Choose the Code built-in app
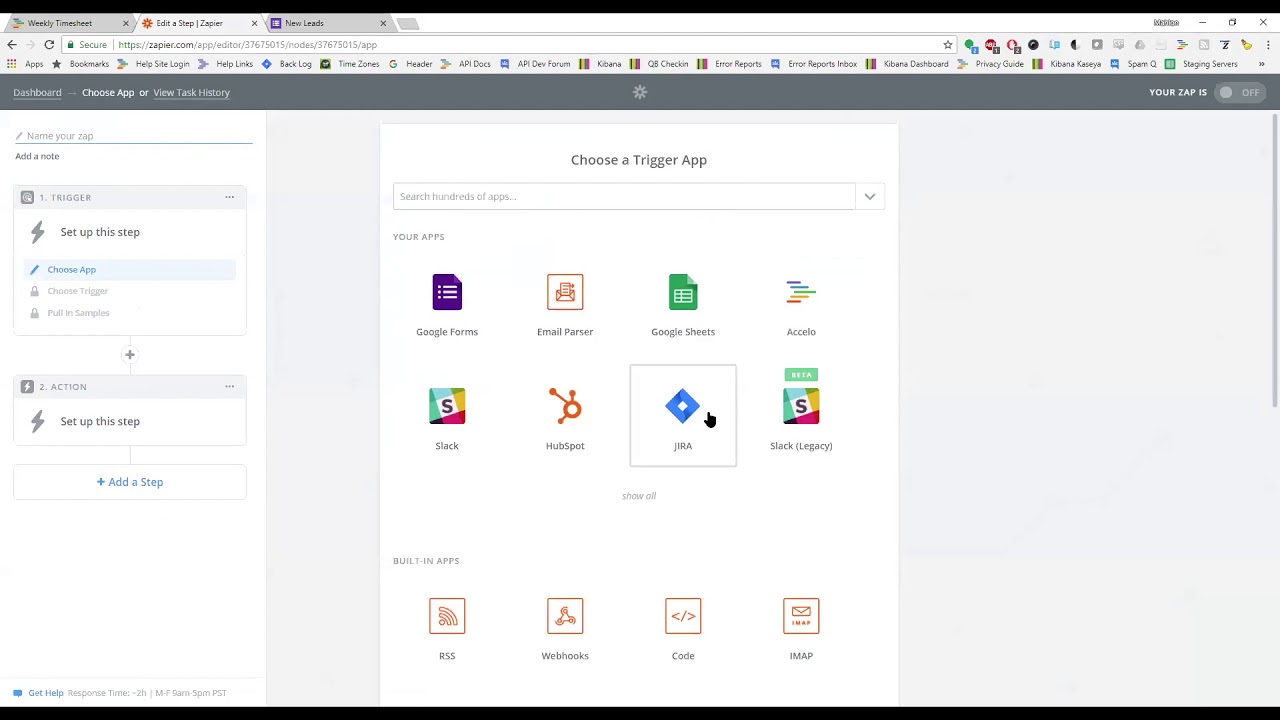 pos(683,616)
